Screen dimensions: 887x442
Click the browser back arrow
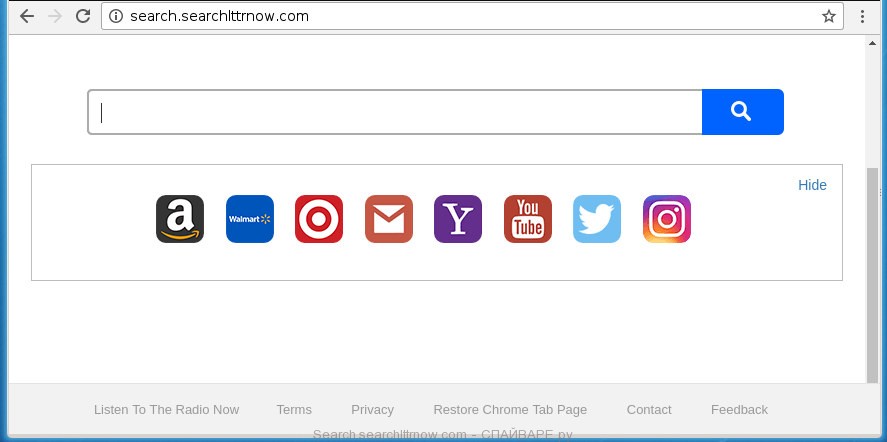27,16
